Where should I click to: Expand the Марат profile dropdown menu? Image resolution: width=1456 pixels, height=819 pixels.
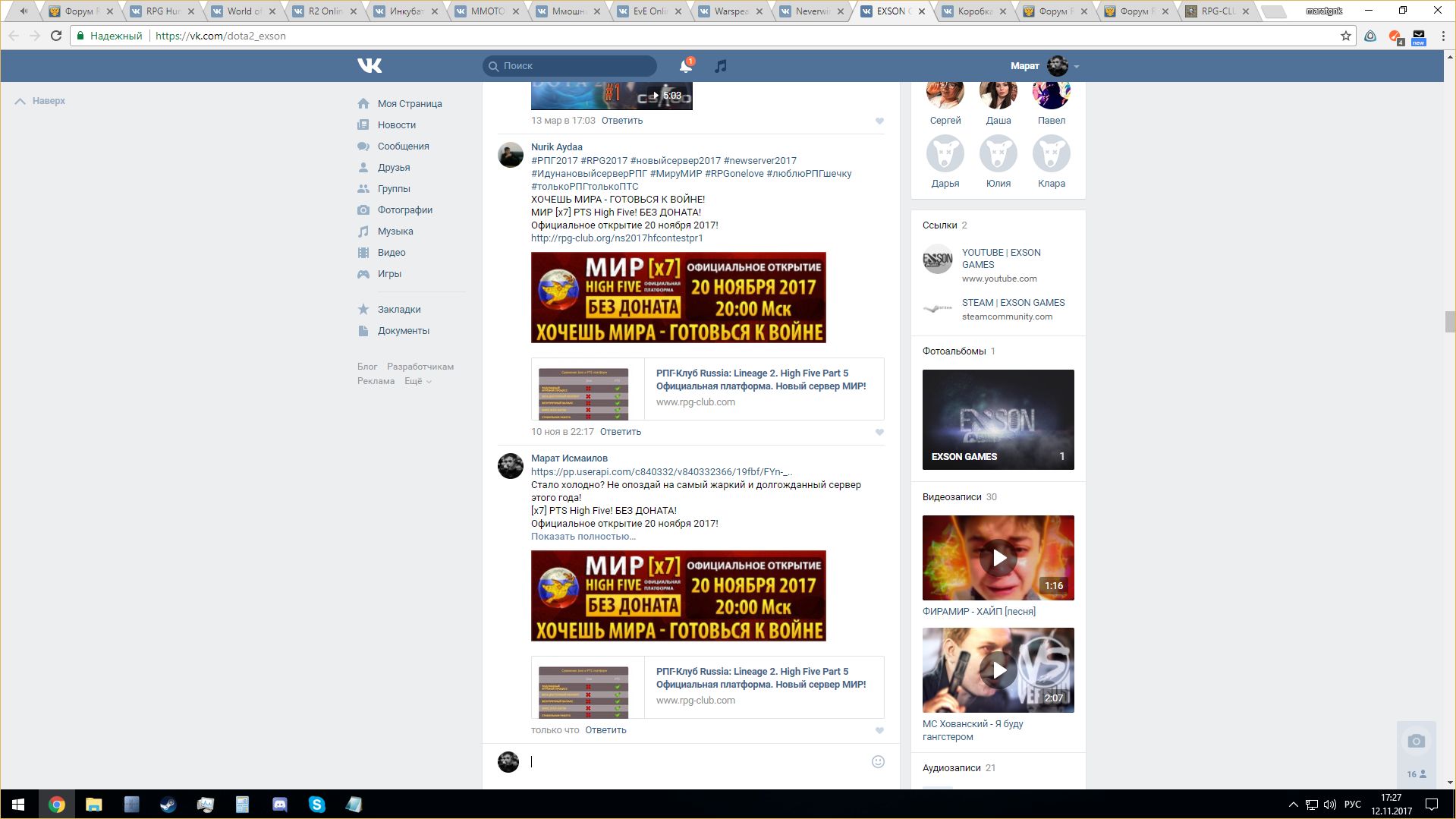tap(1076, 66)
